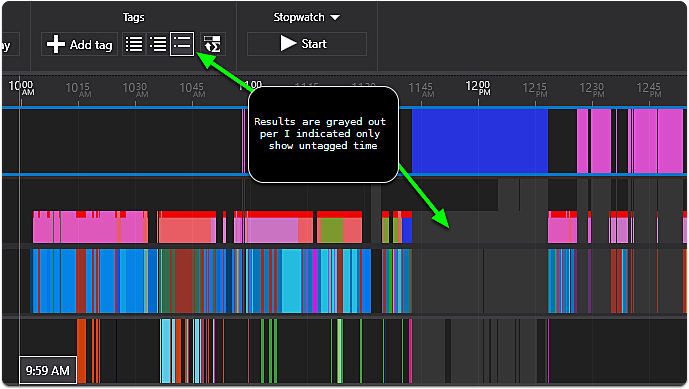Click the black callout about grayed out results
This screenshot has height=389, width=689.
(x=323, y=134)
